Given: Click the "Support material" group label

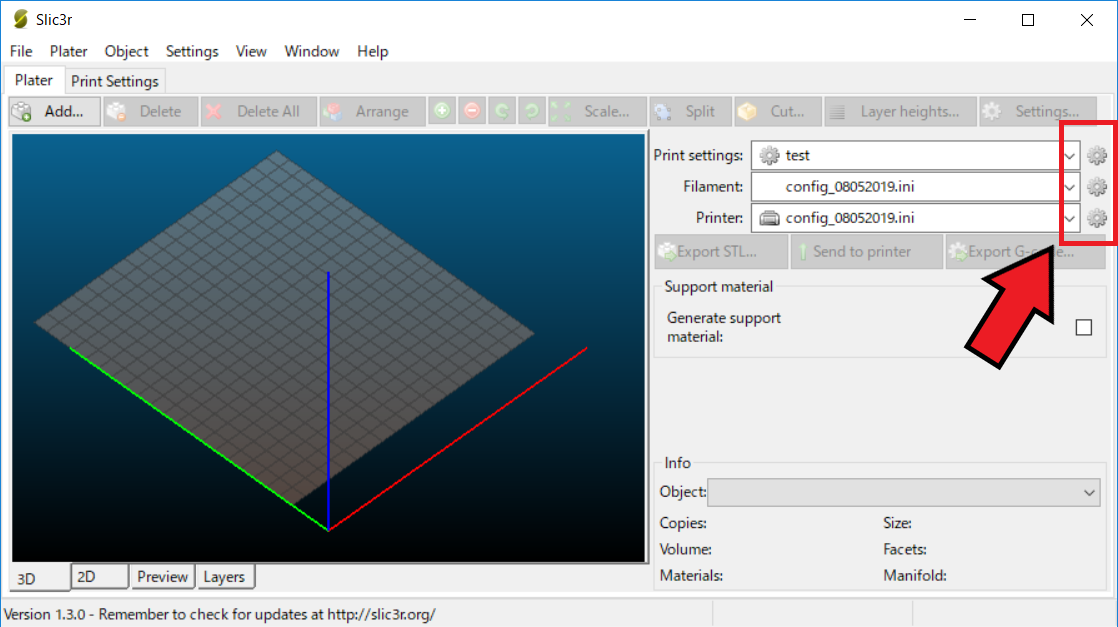Looking at the screenshot, I should (x=718, y=287).
